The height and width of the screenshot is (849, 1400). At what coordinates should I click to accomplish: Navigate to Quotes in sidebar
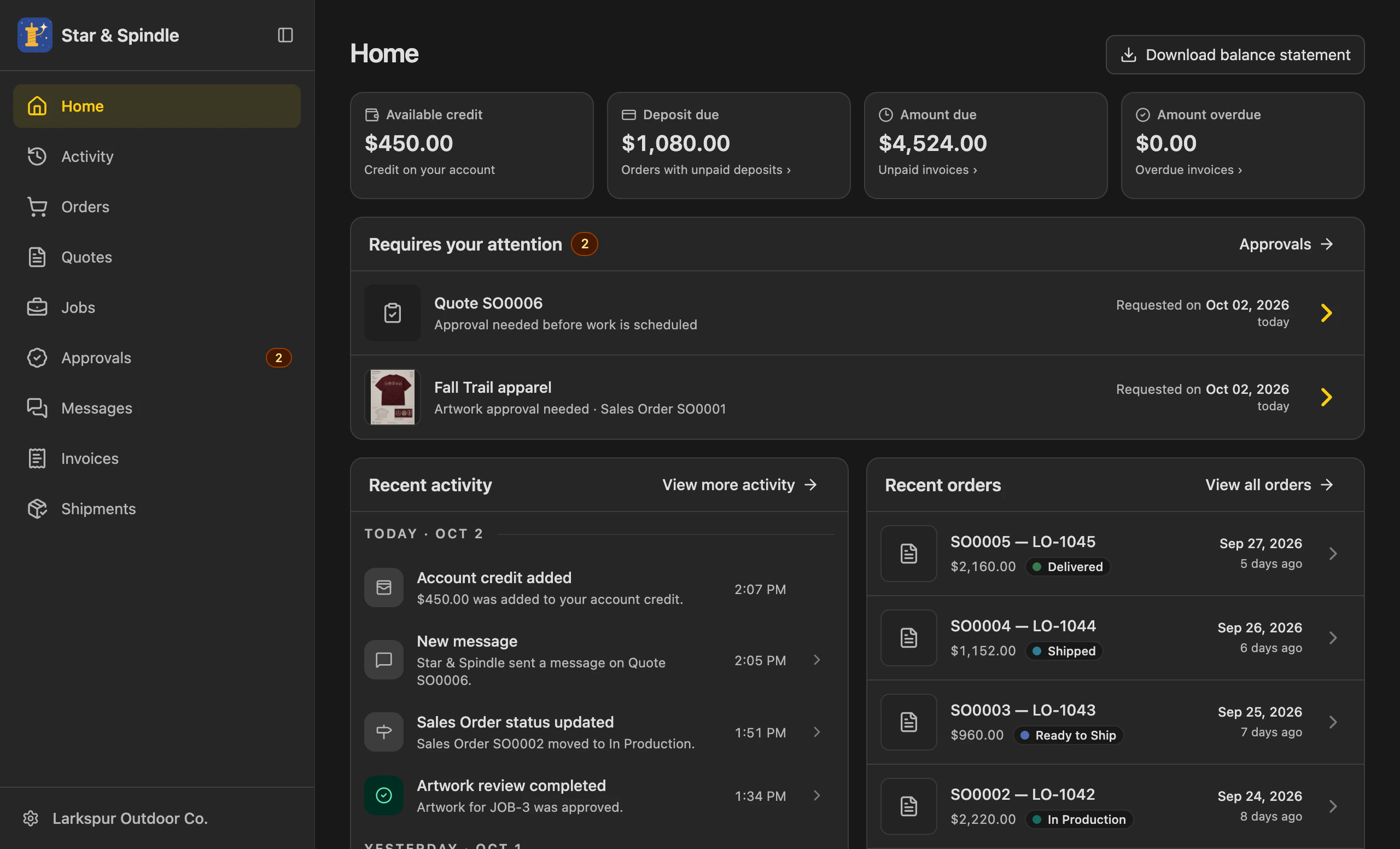pos(157,257)
